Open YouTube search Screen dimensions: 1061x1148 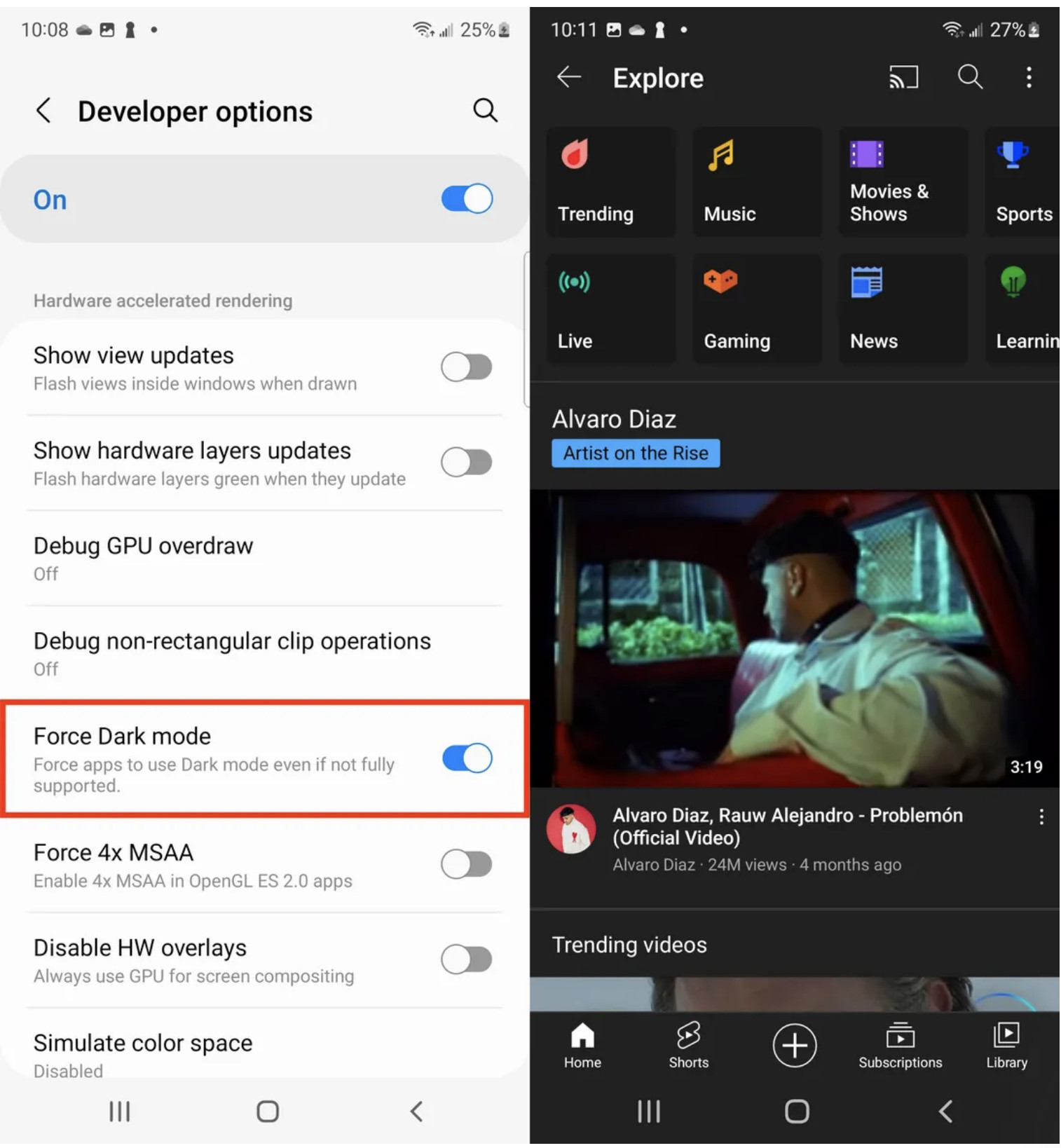coord(971,77)
